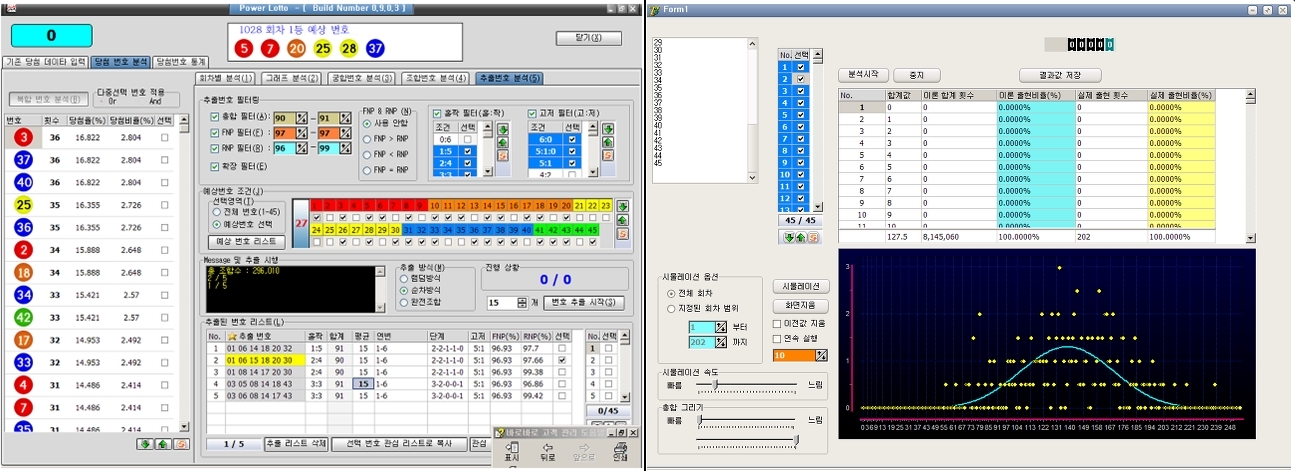Enable the 연속 실행 checkbox
The height and width of the screenshot is (471, 1295).
[x=778, y=337]
